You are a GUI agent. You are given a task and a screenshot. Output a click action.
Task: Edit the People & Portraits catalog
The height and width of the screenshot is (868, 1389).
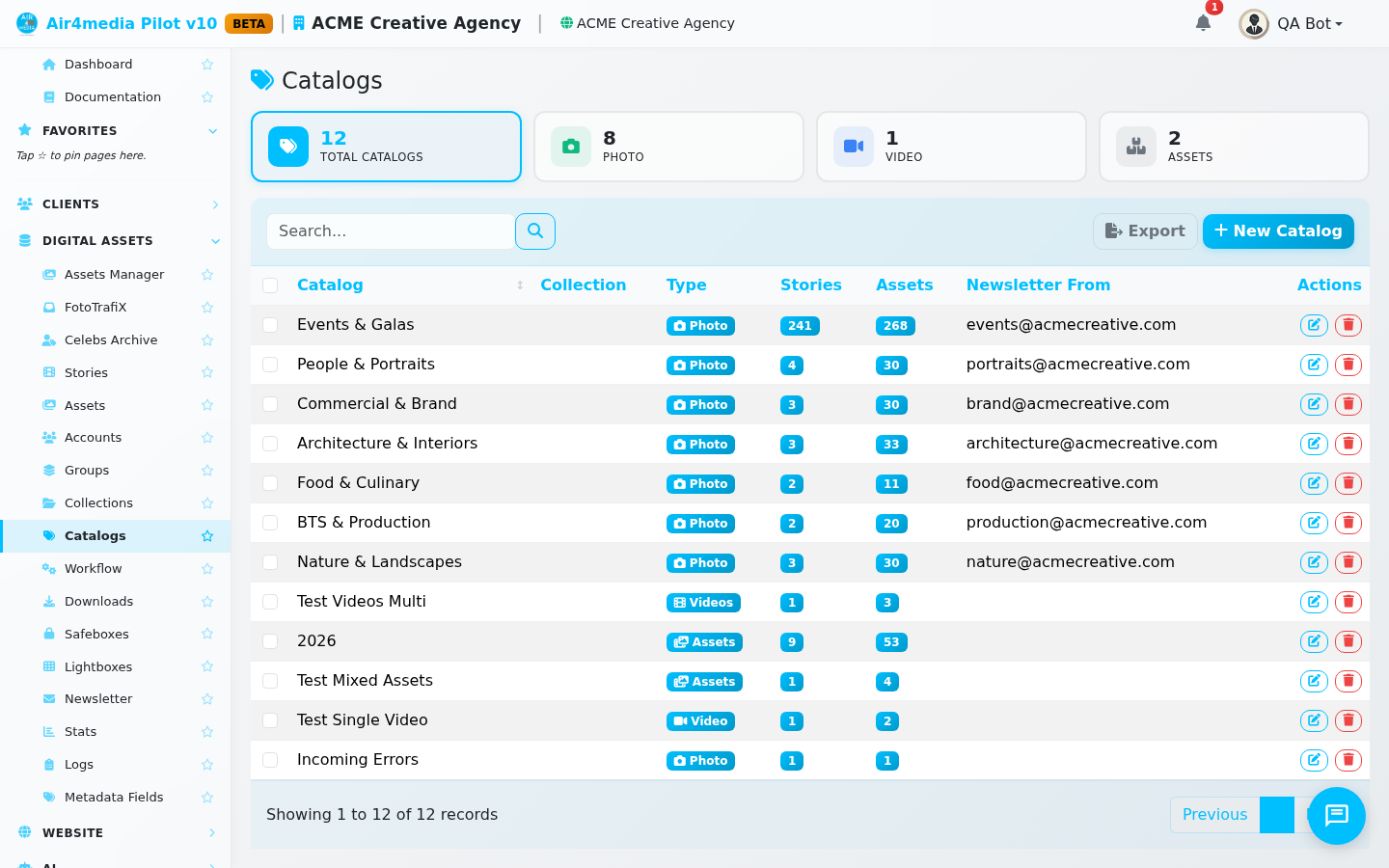point(1314,365)
